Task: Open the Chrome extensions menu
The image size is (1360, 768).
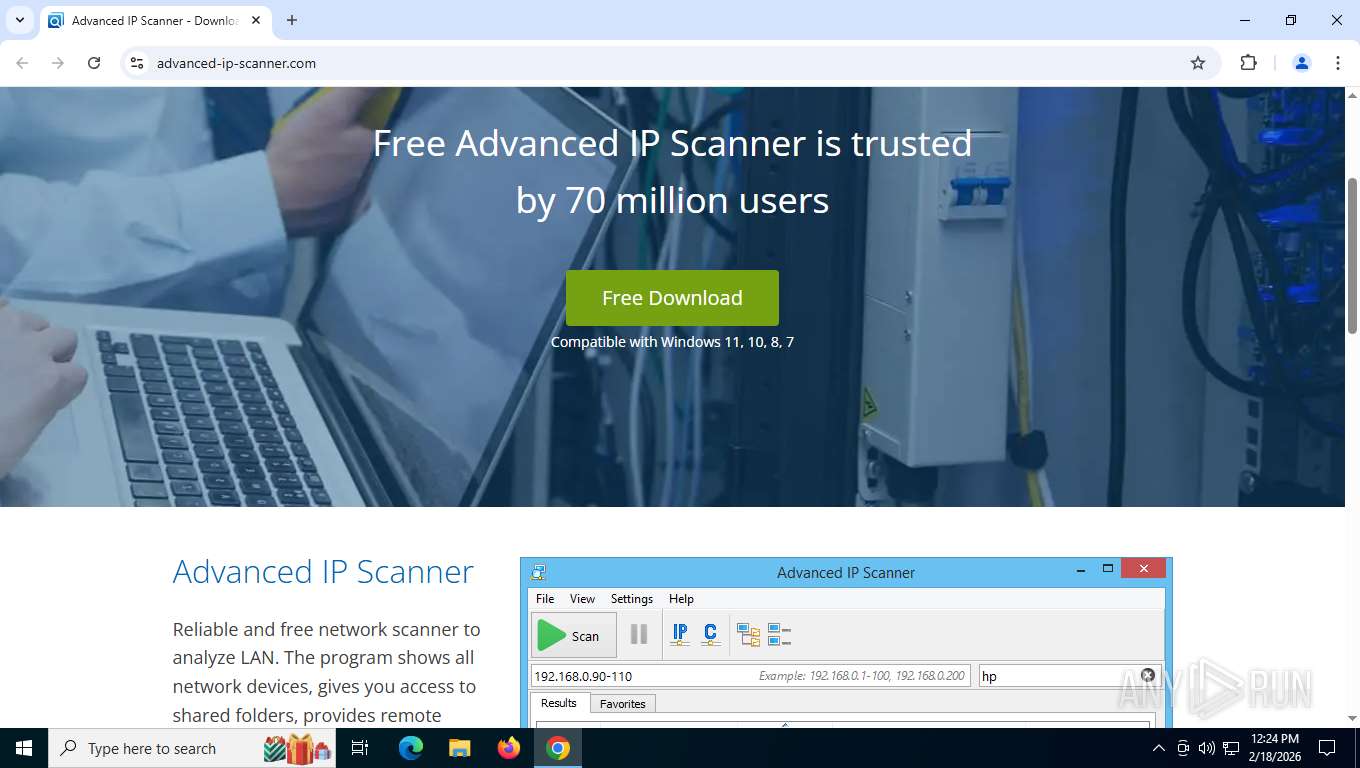Action: pyautogui.click(x=1248, y=63)
